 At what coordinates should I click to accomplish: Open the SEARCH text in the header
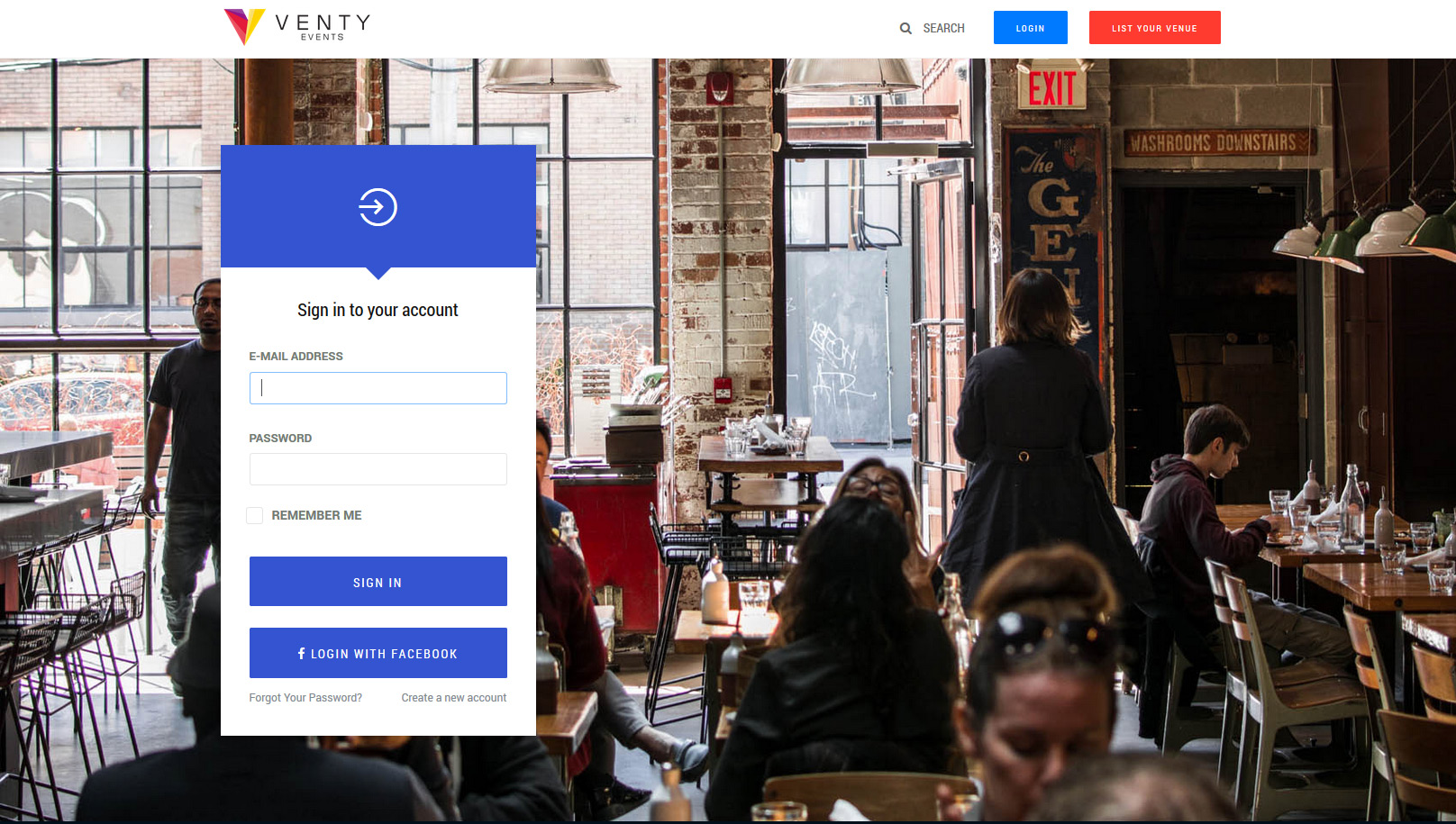click(x=943, y=29)
